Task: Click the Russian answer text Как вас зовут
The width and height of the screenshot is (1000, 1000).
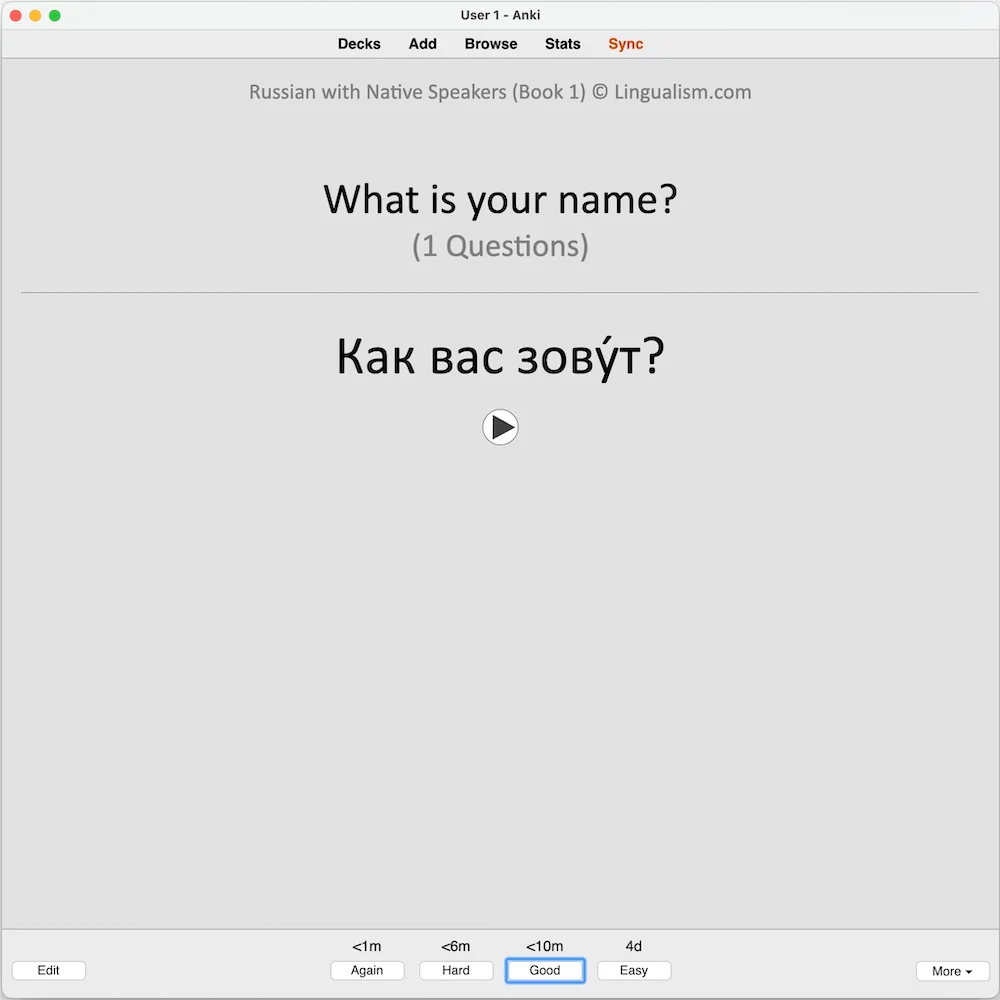Action: pyautogui.click(x=500, y=357)
